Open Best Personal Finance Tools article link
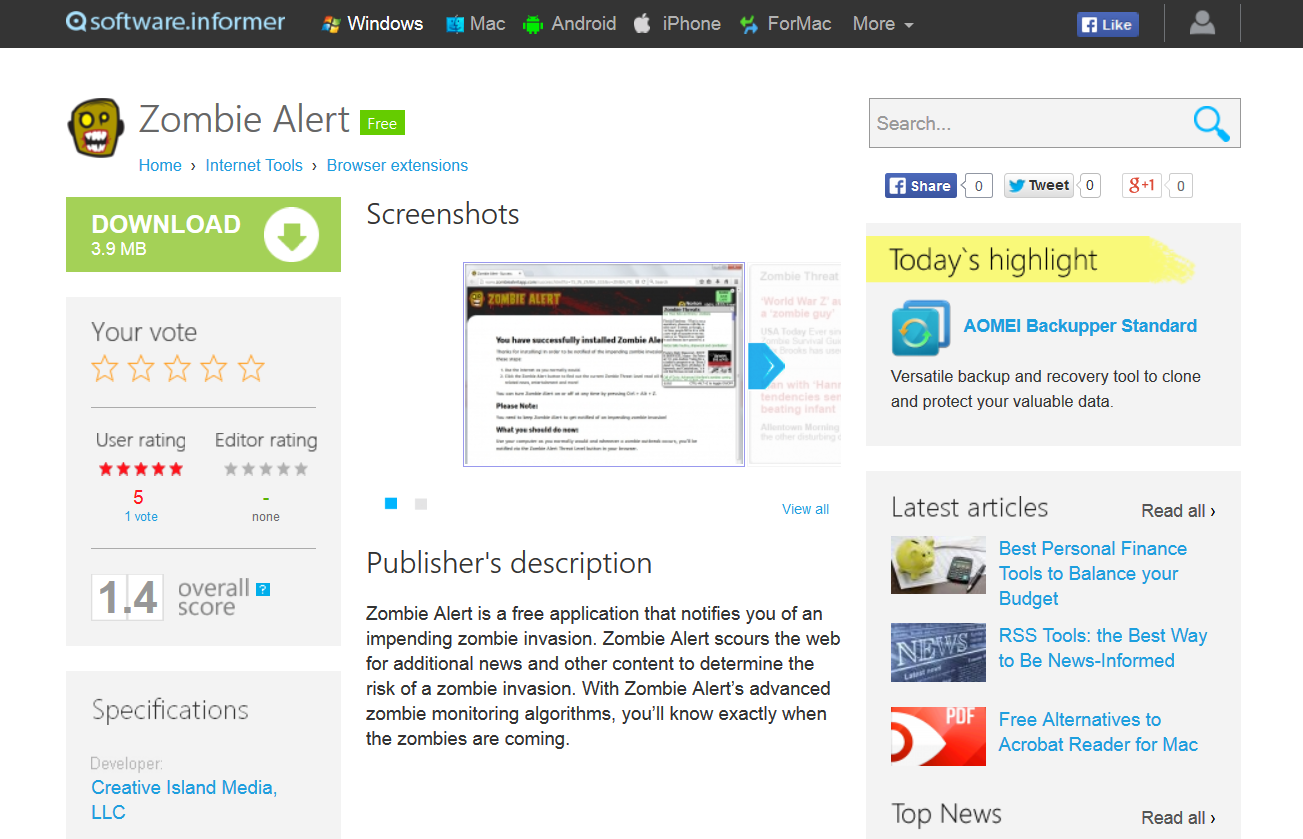The image size is (1303, 839). (x=1093, y=574)
